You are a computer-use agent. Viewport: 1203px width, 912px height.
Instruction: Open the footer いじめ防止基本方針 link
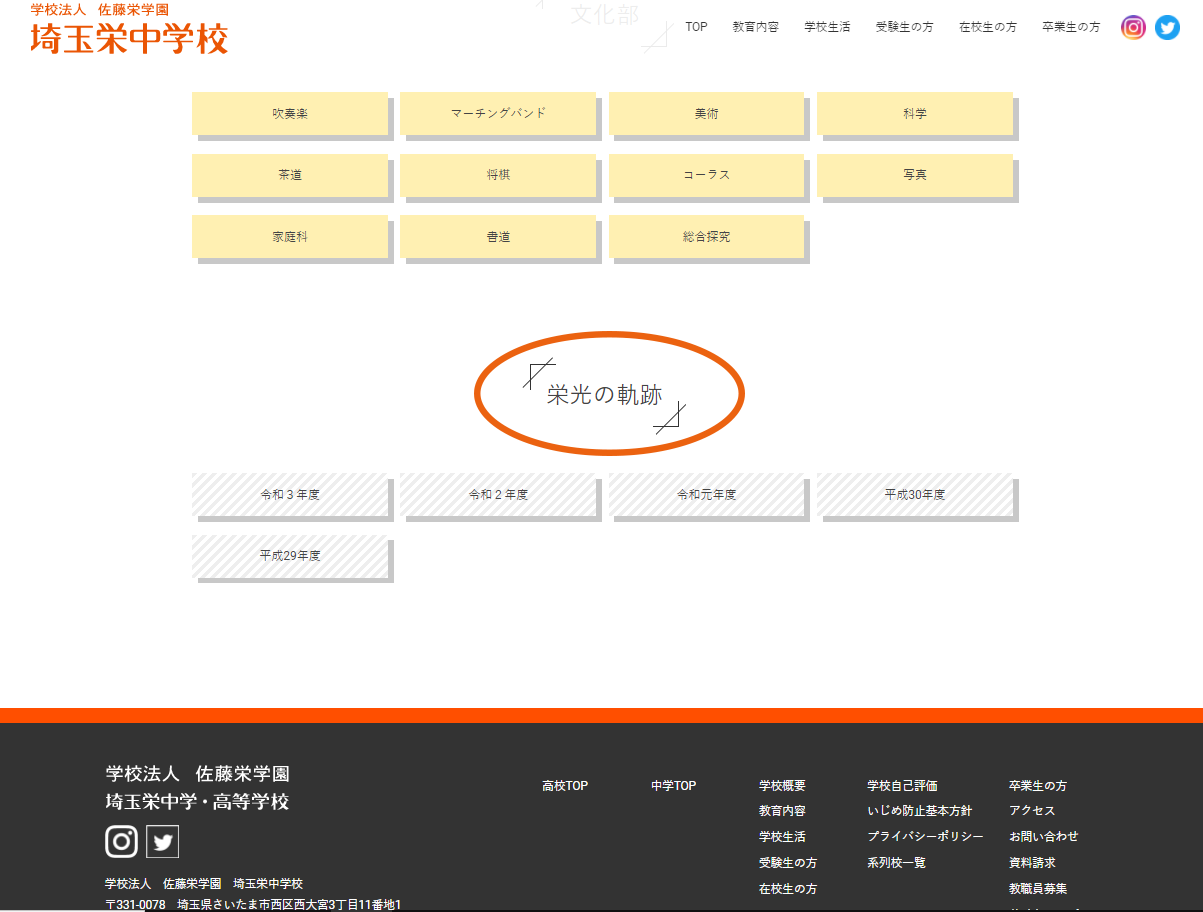[919, 811]
